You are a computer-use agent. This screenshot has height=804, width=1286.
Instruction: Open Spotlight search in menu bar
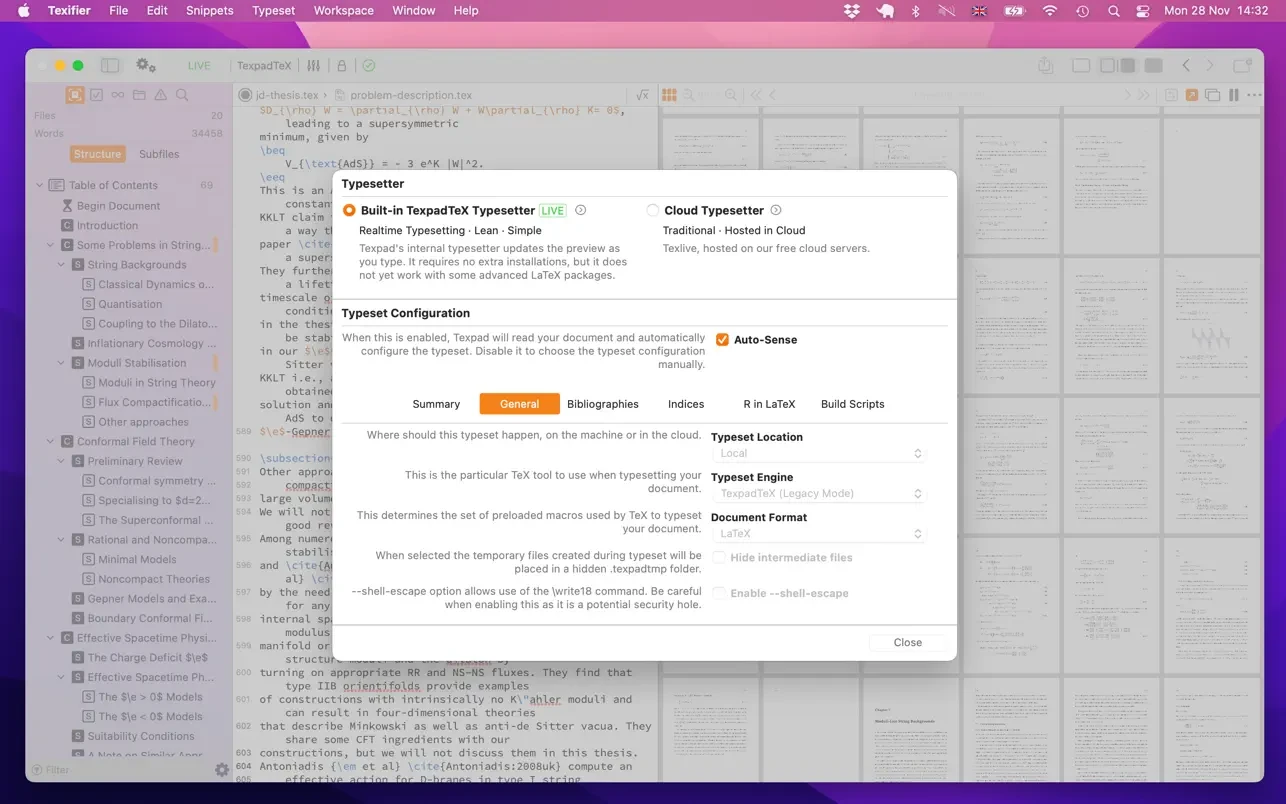[x=1114, y=11]
